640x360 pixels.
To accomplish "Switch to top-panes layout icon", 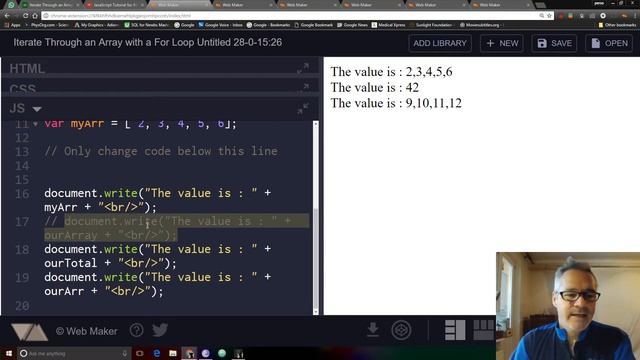I will point(484,330).
